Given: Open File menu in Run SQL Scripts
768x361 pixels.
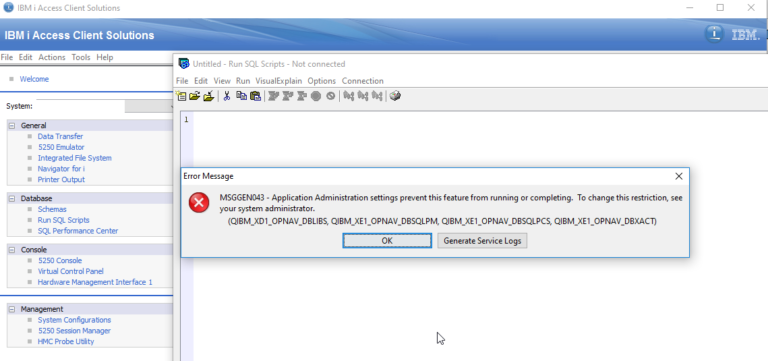Looking at the screenshot, I should point(182,81).
